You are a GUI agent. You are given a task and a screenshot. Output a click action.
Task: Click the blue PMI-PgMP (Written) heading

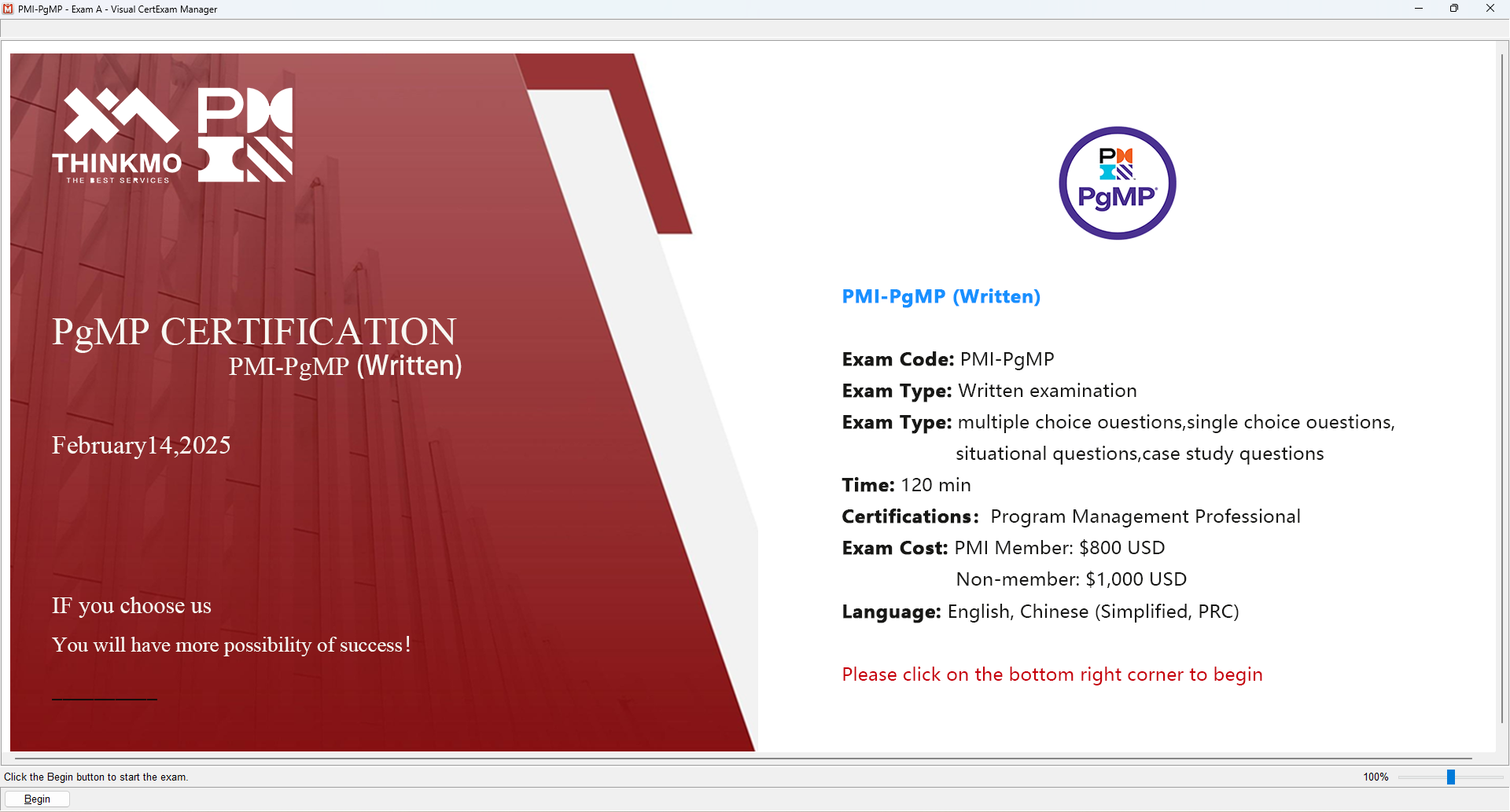pos(941,296)
